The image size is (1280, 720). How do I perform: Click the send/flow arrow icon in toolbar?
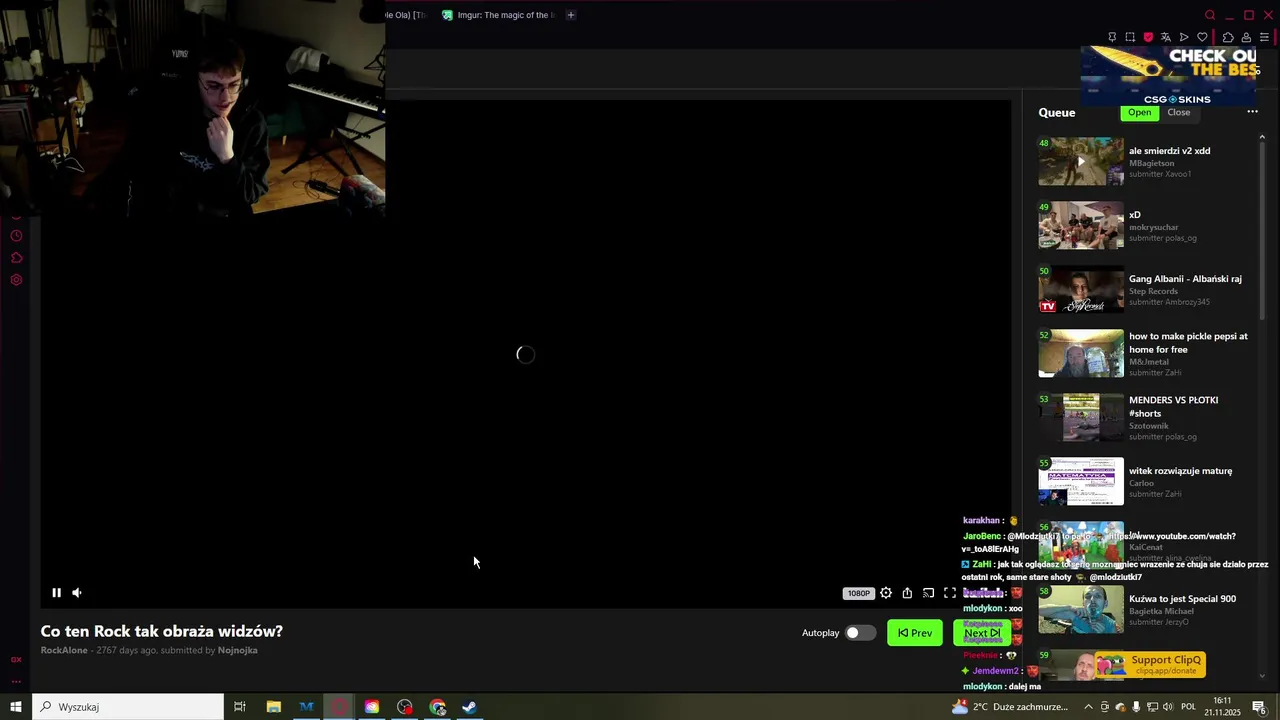pyautogui.click(x=1184, y=37)
